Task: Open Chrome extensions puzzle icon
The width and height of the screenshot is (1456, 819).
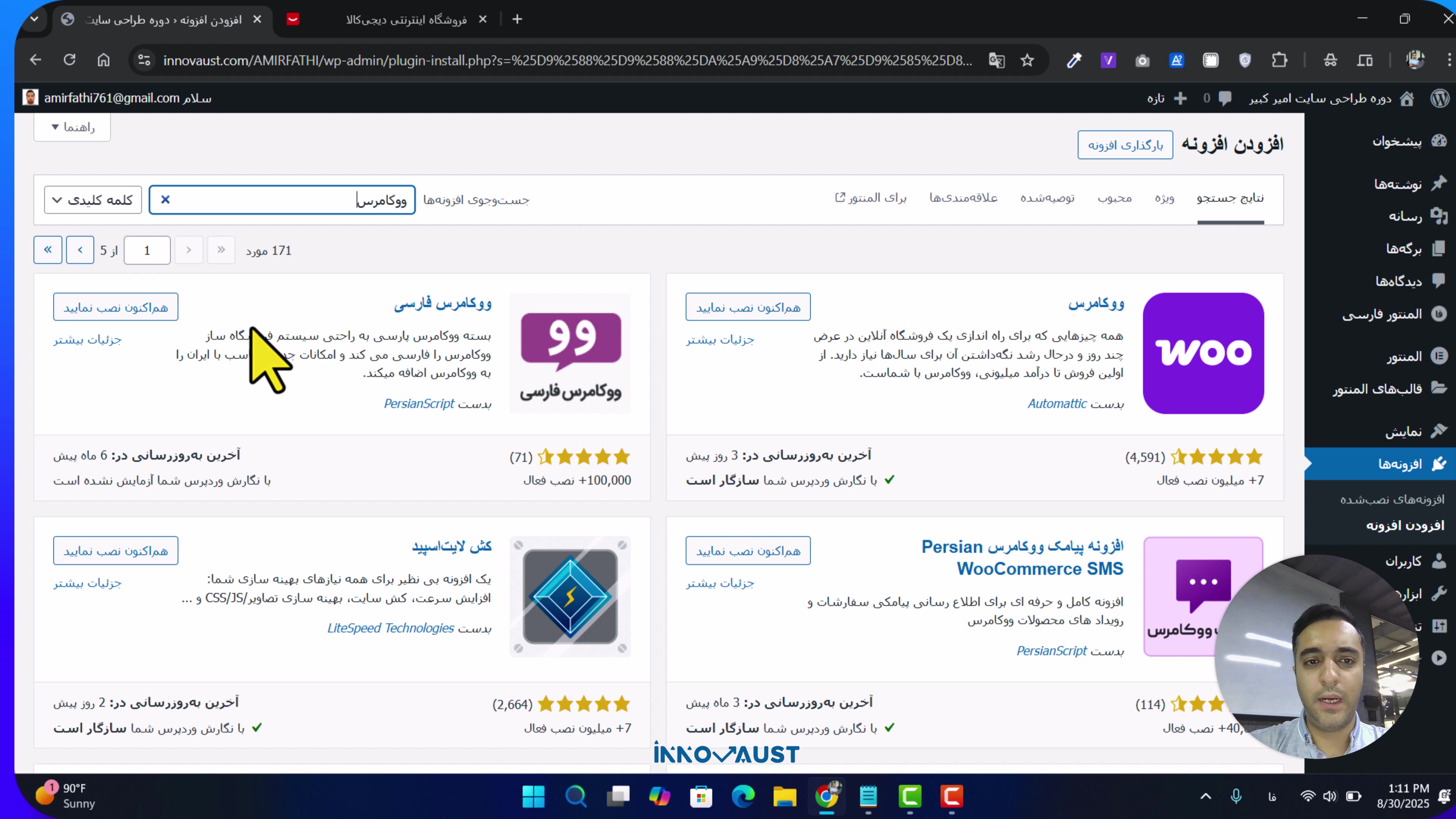Action: click(x=1279, y=60)
